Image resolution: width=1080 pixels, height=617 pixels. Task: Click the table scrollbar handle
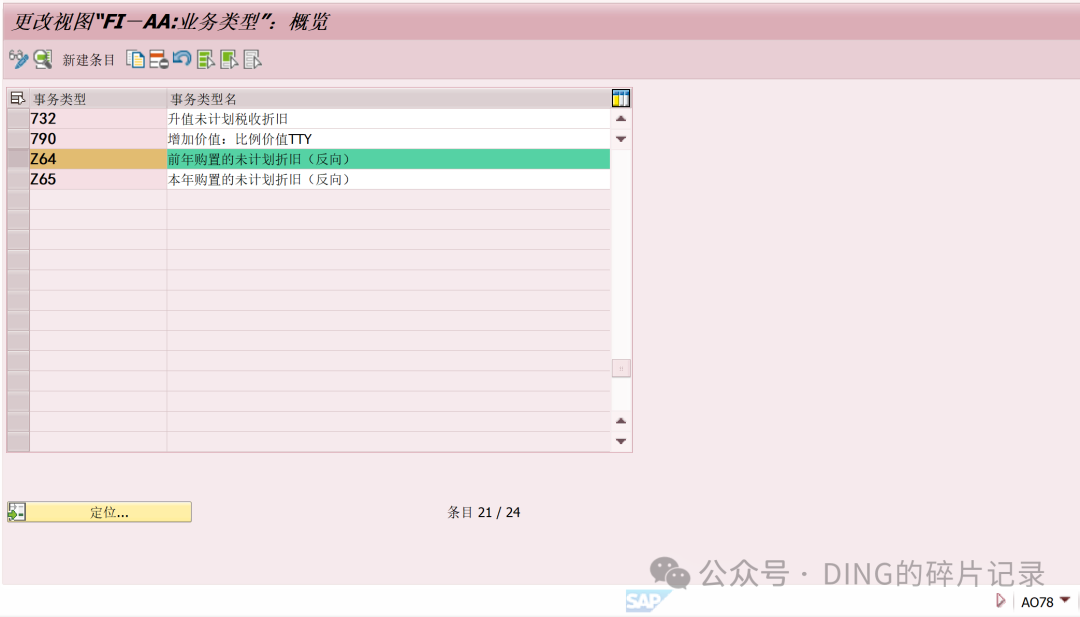click(x=621, y=368)
